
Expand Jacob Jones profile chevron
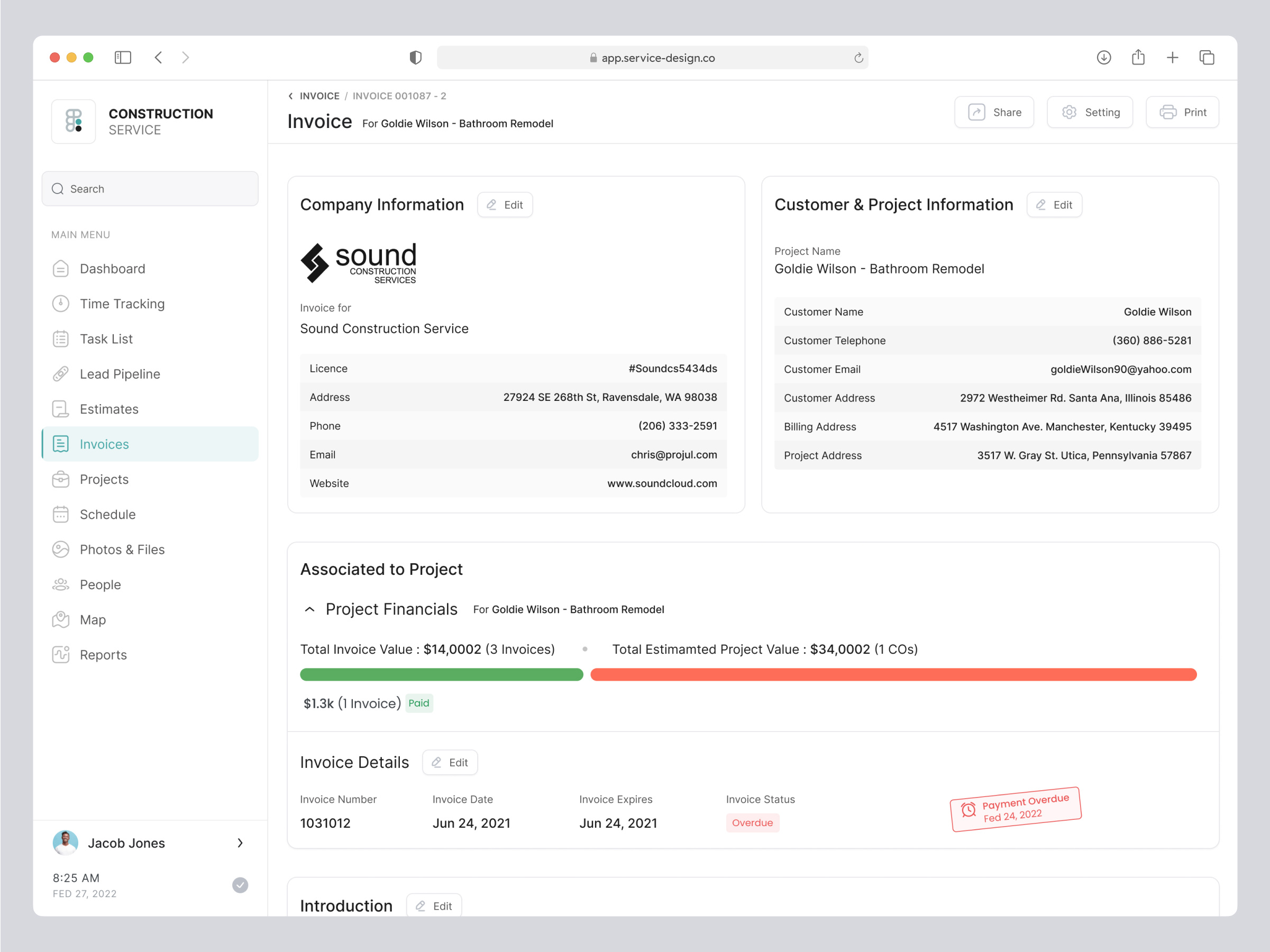[x=240, y=843]
